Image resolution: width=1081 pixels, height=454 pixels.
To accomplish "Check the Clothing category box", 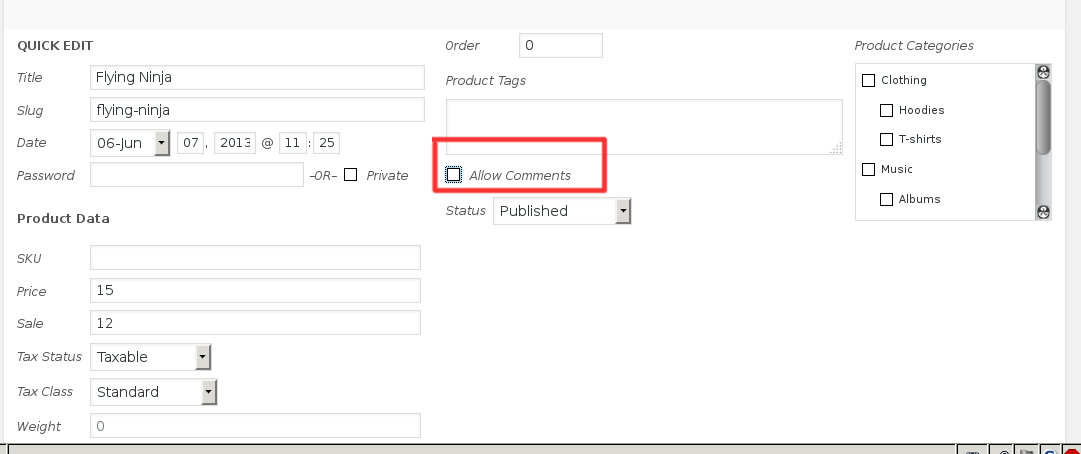I will coord(868,80).
